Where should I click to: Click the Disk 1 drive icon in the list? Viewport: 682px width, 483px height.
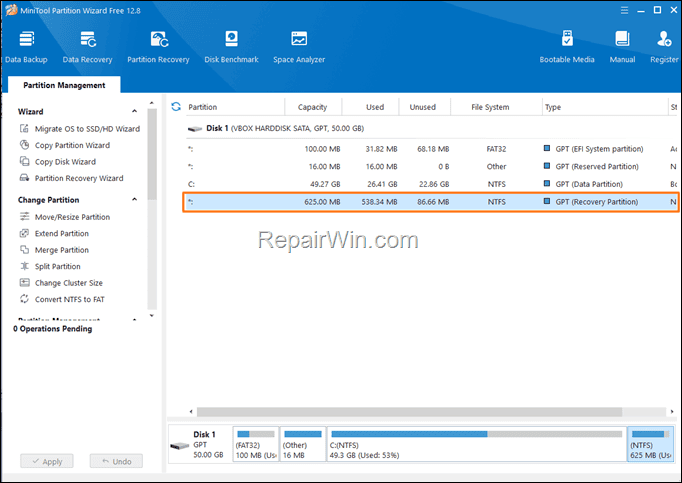195,128
